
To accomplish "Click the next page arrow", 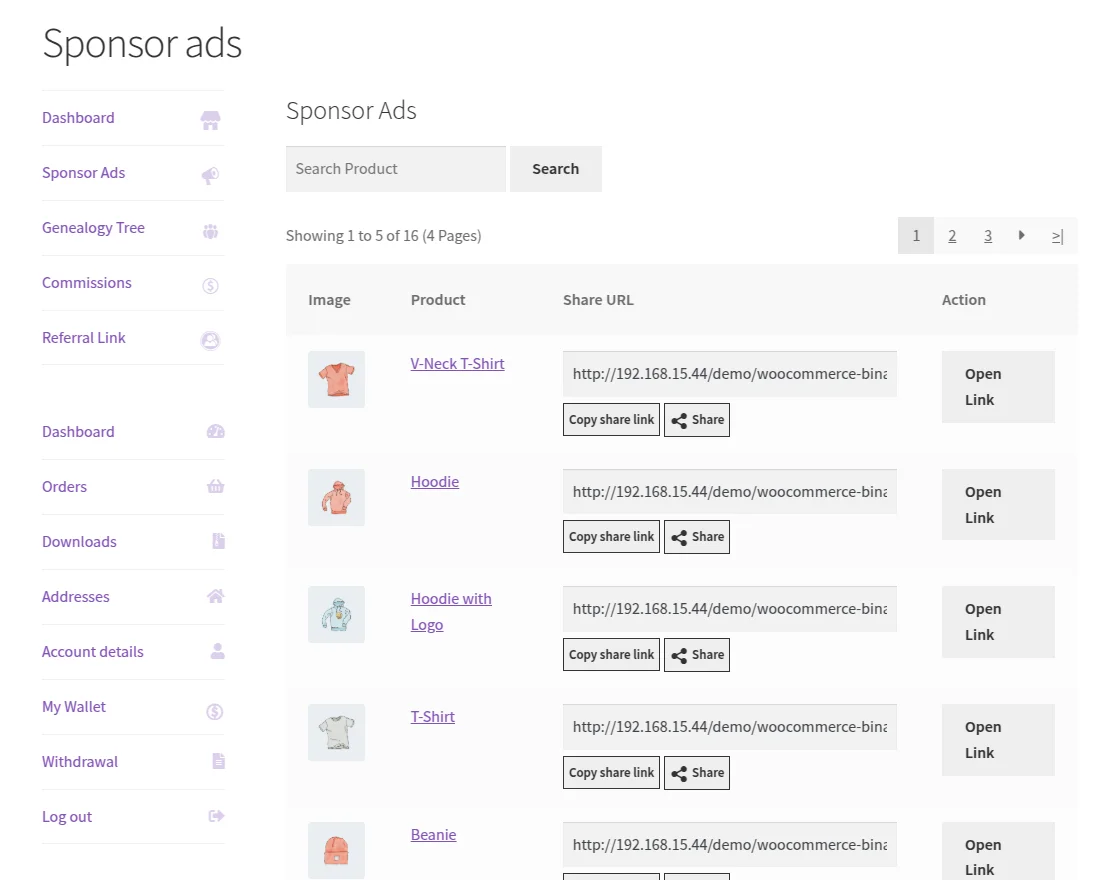I will [x=1022, y=235].
